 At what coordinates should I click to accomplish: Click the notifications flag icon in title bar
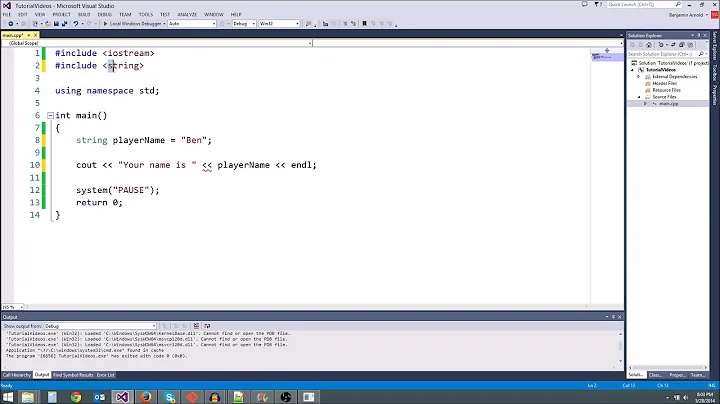(x=598, y=5)
